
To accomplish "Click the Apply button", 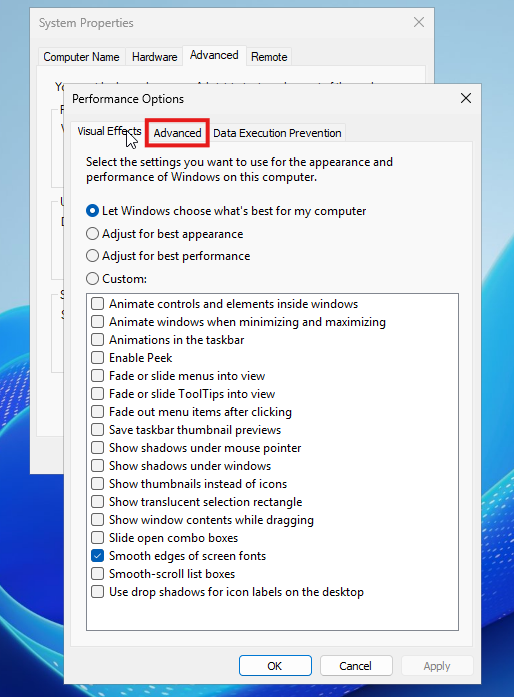I will pyautogui.click(x=437, y=665).
